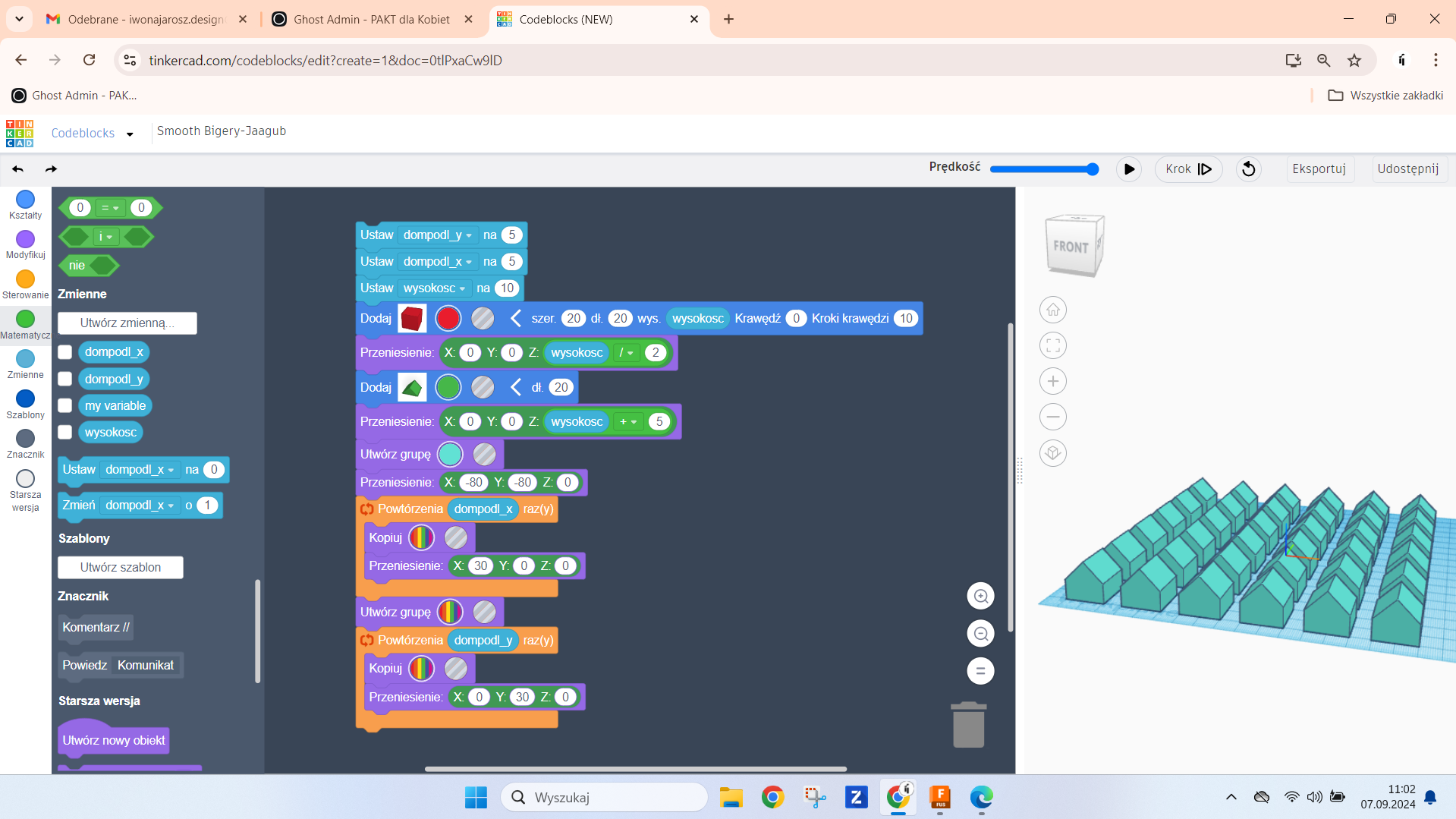Switch perspective/orthographic view
The height and width of the screenshot is (819, 1456).
[1053, 453]
